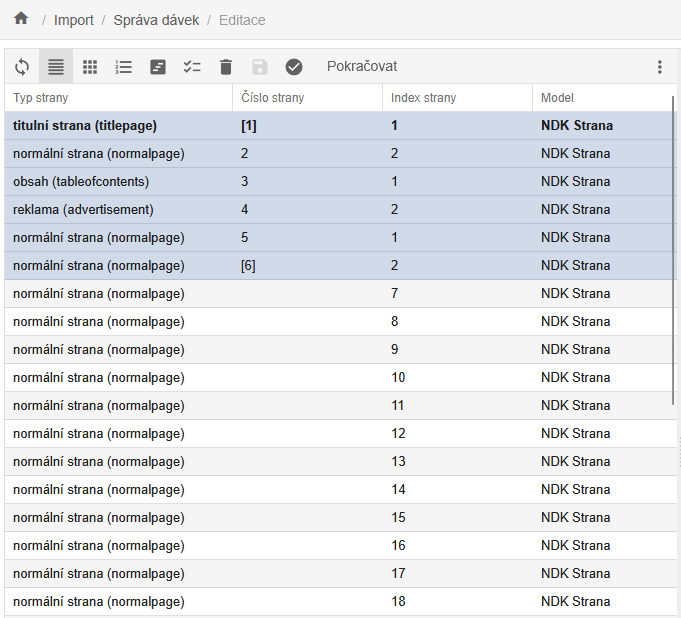Open the Import breadcrumb link
681x618 pixels.
coord(74,20)
